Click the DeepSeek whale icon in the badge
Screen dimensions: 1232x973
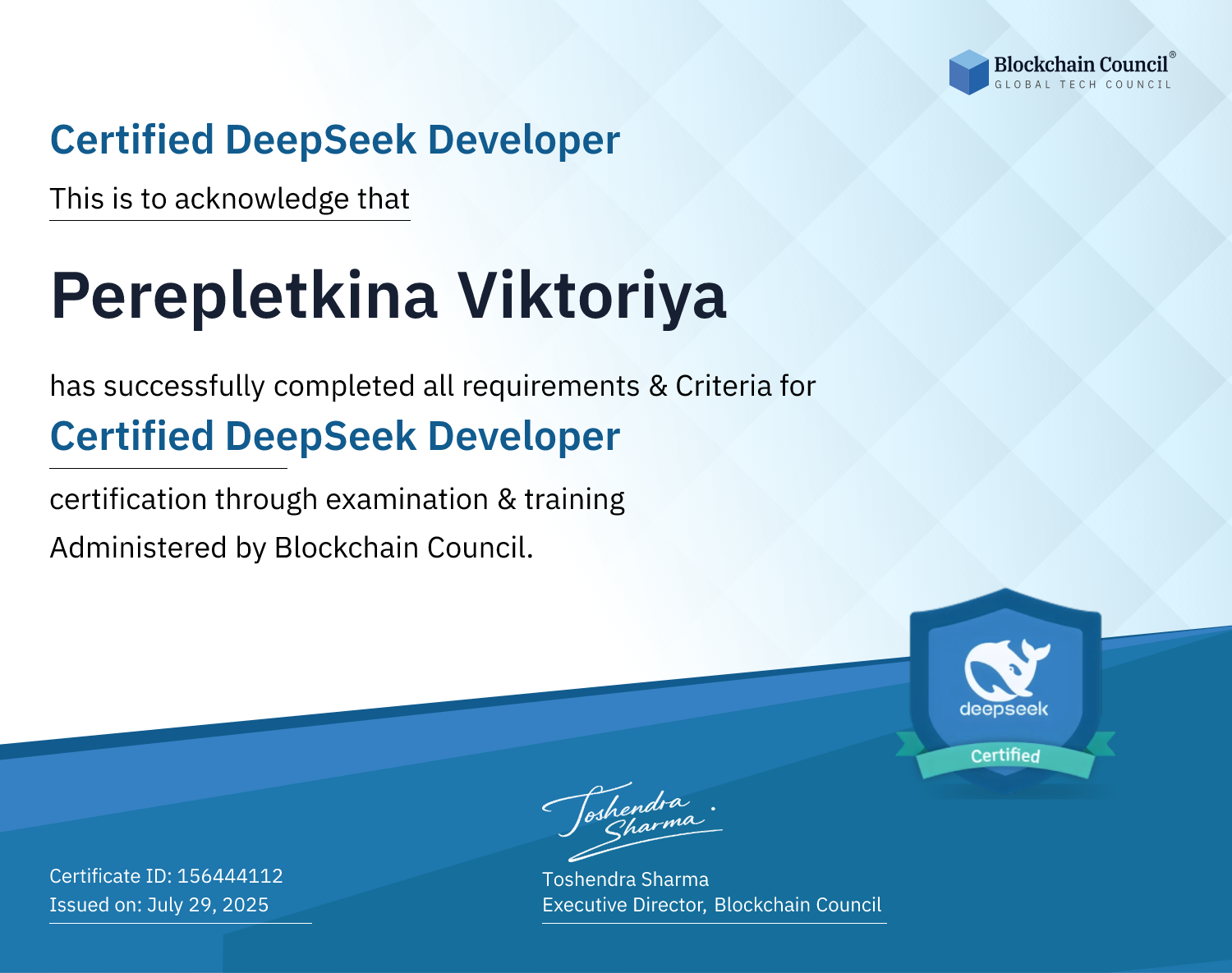[x=1007, y=668]
